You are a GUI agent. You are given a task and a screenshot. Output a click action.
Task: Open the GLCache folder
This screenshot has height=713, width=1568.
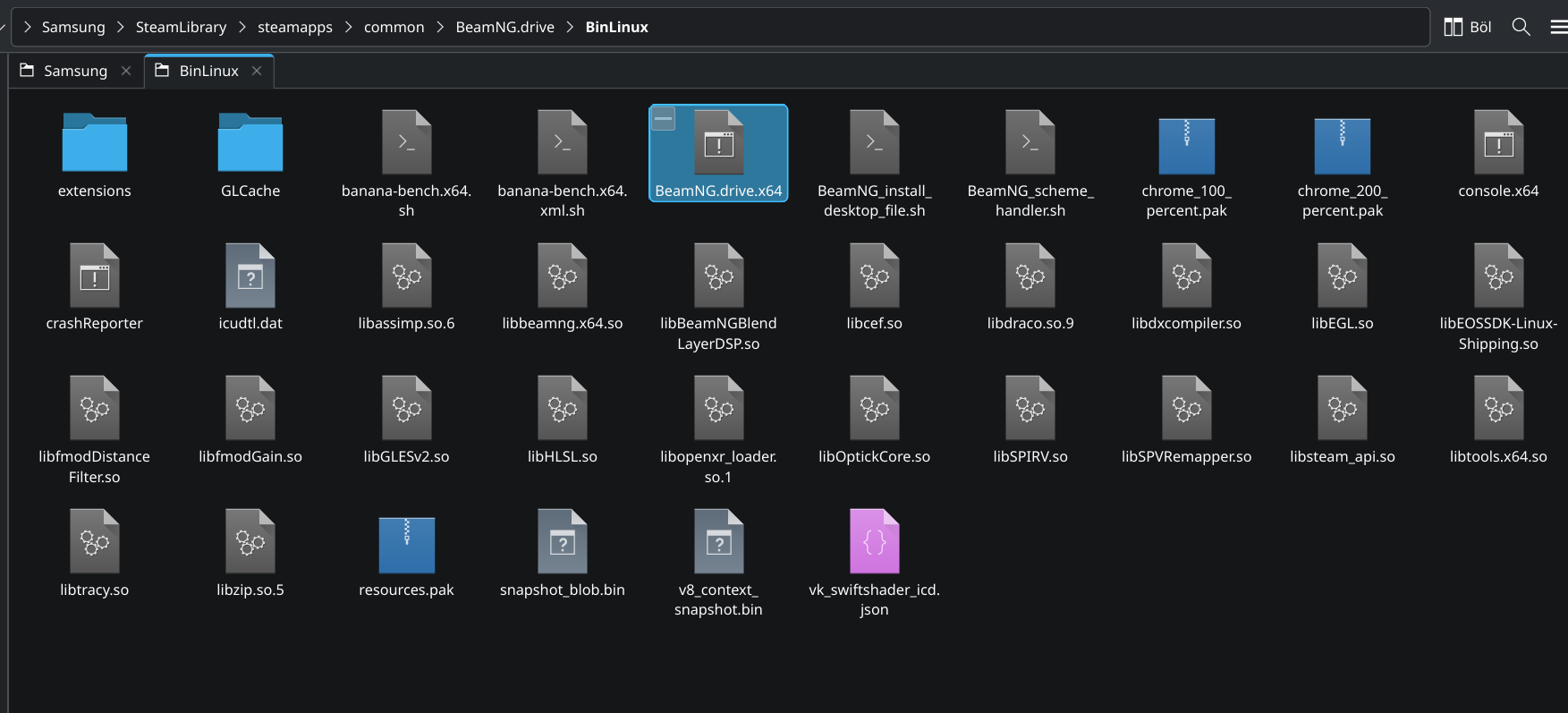pyautogui.click(x=250, y=142)
